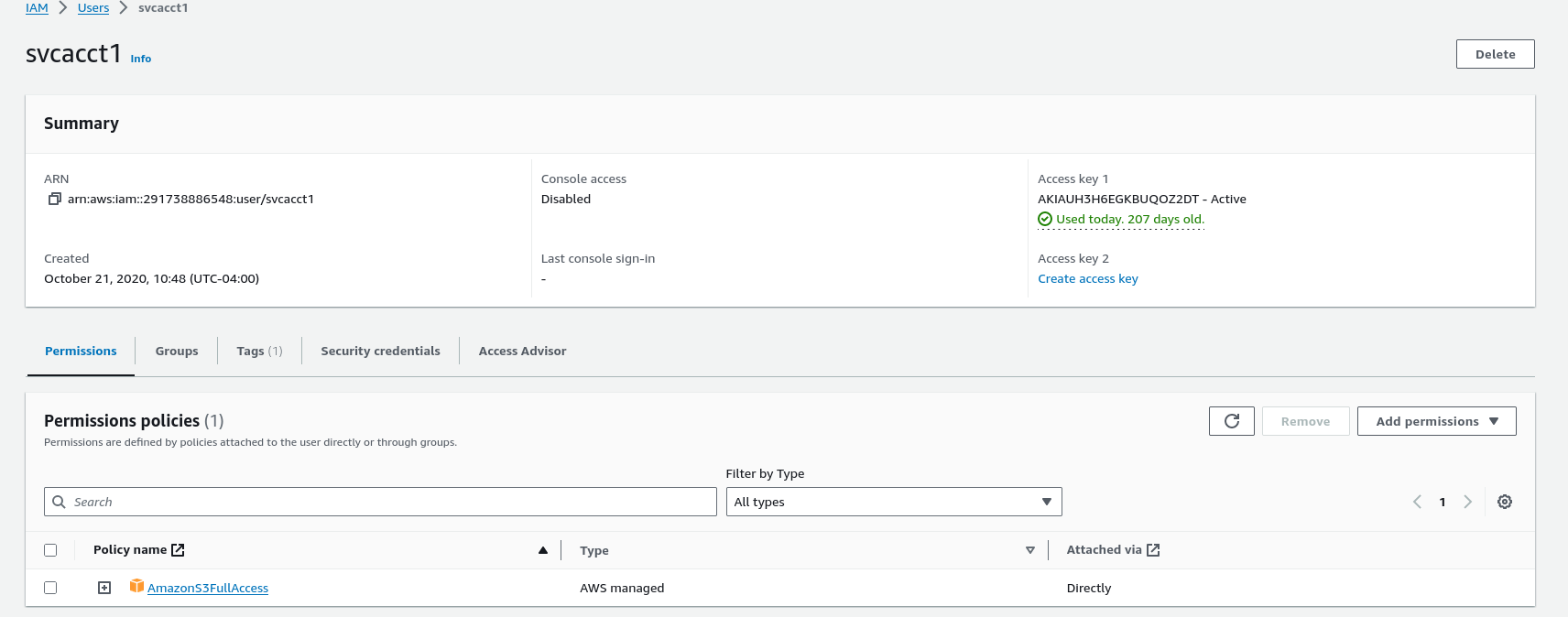This screenshot has height=617, width=1568.
Task: Open the Access Advisor tab
Action: (522, 351)
